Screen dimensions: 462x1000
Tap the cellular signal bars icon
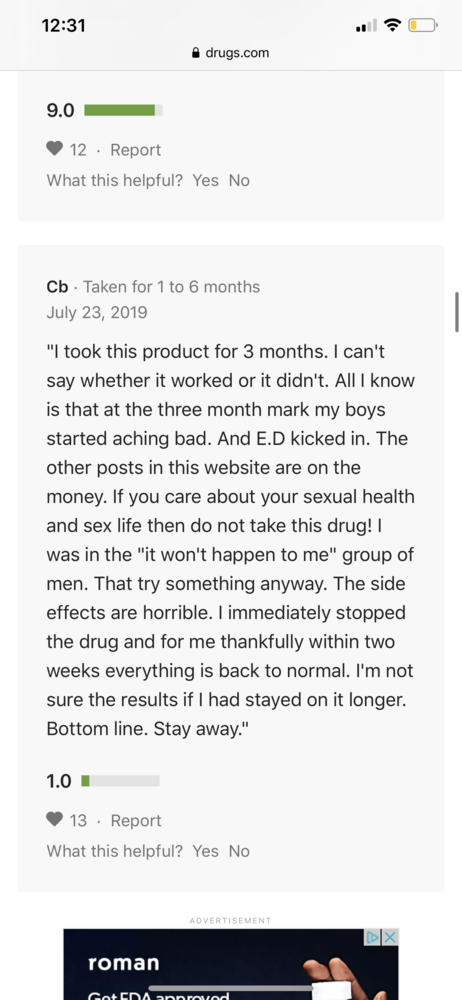(367, 26)
